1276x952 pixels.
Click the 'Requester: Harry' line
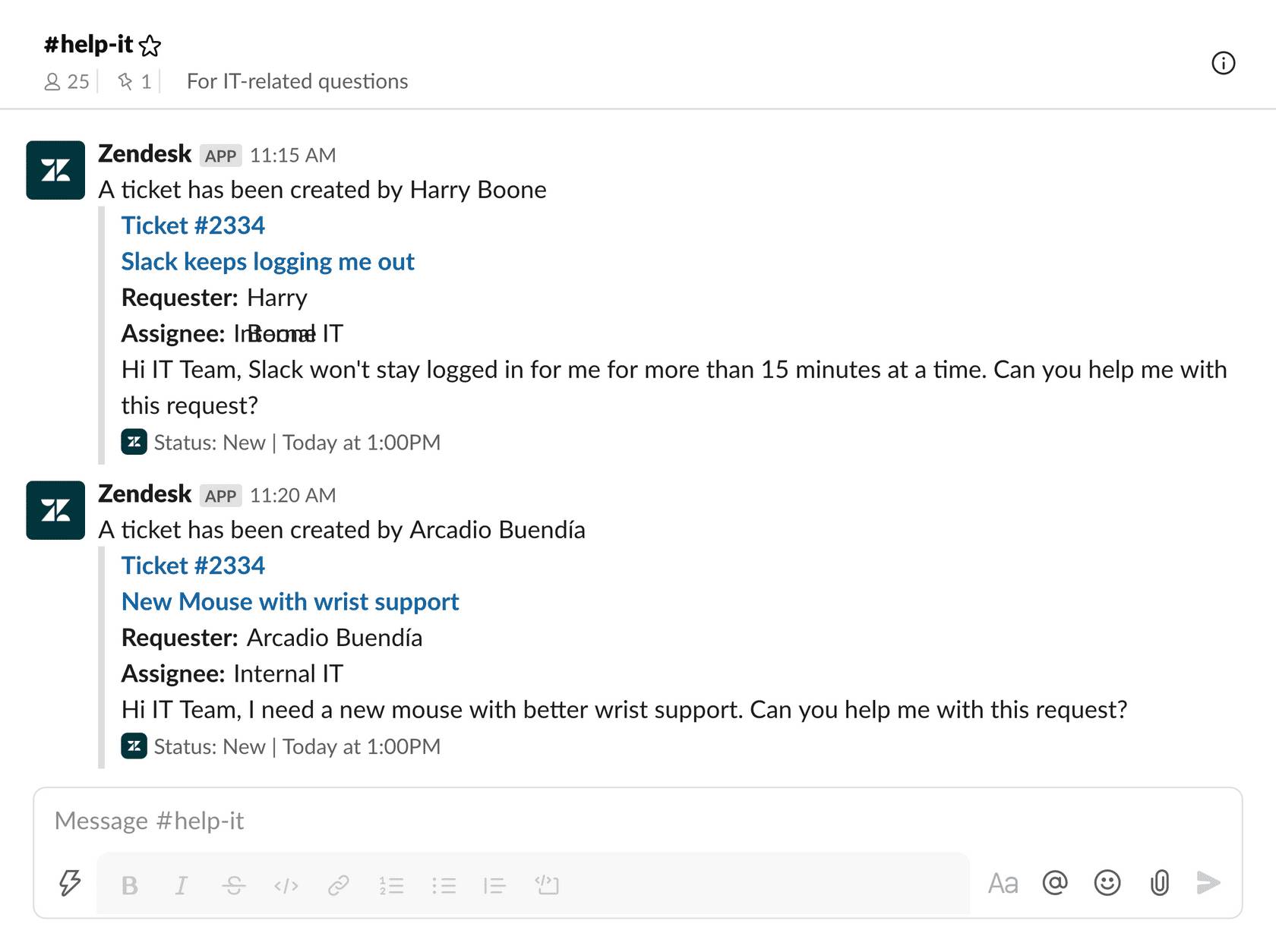pos(214,298)
